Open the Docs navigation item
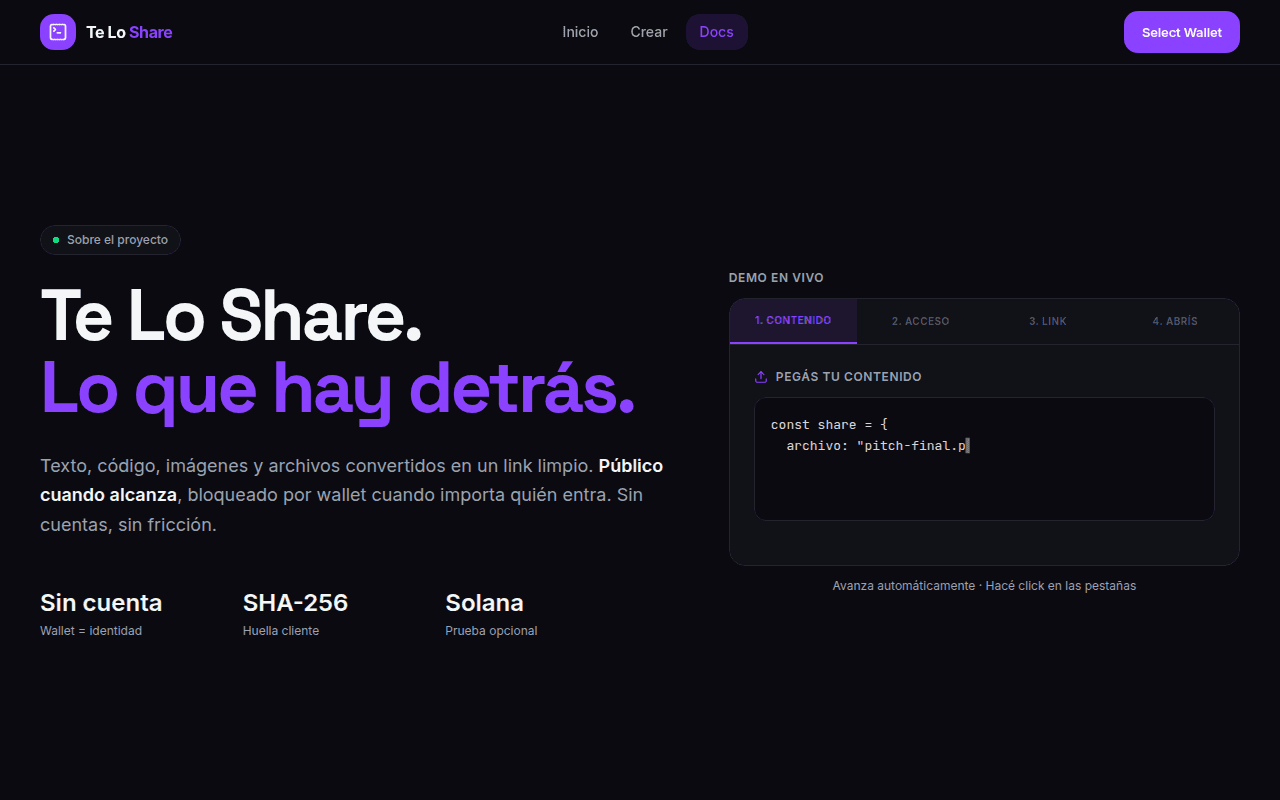 pyautogui.click(x=717, y=32)
